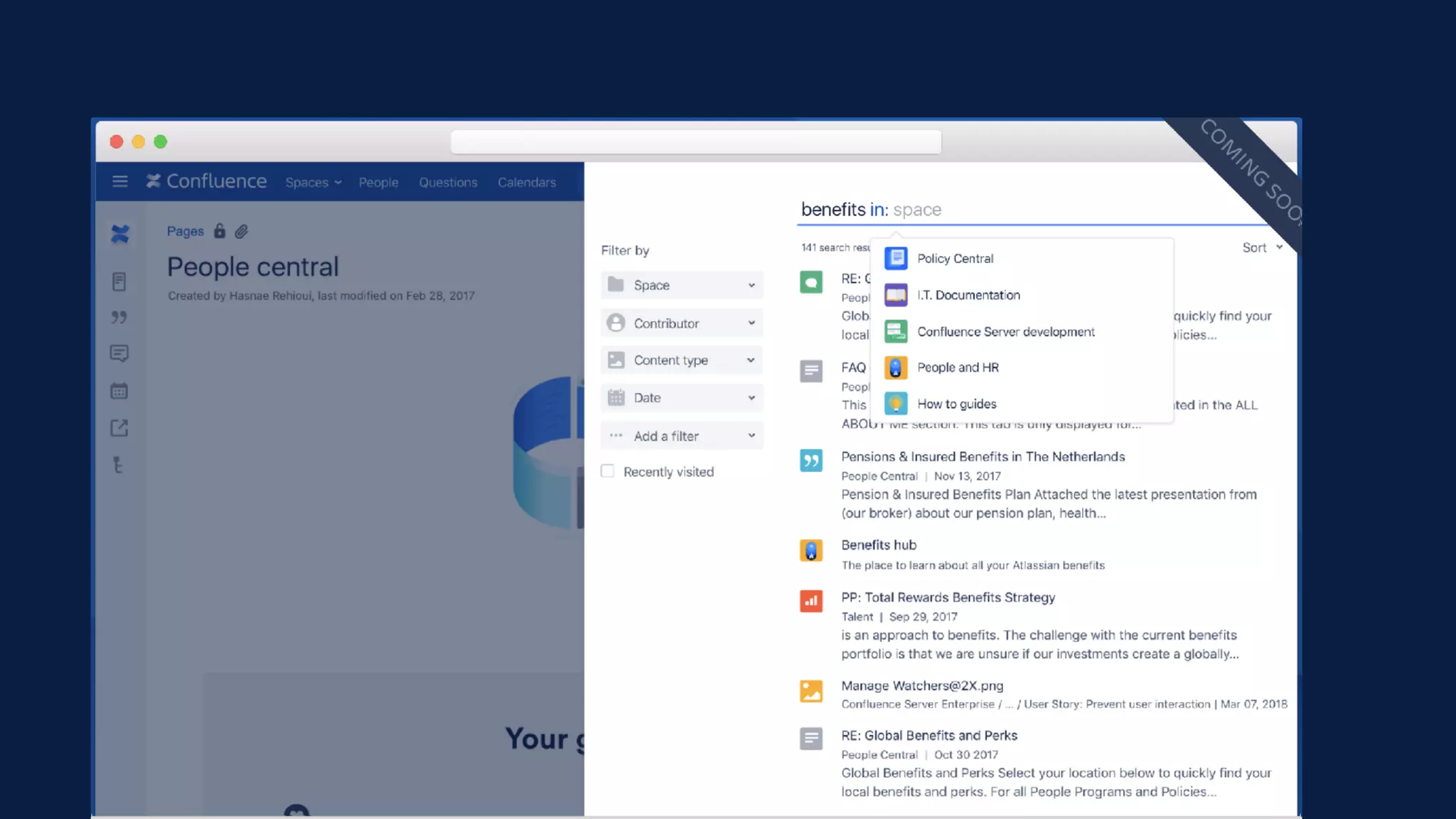The image size is (1456, 819).
Task: Click the space shortcuts external-link icon
Action: pyautogui.click(x=119, y=428)
